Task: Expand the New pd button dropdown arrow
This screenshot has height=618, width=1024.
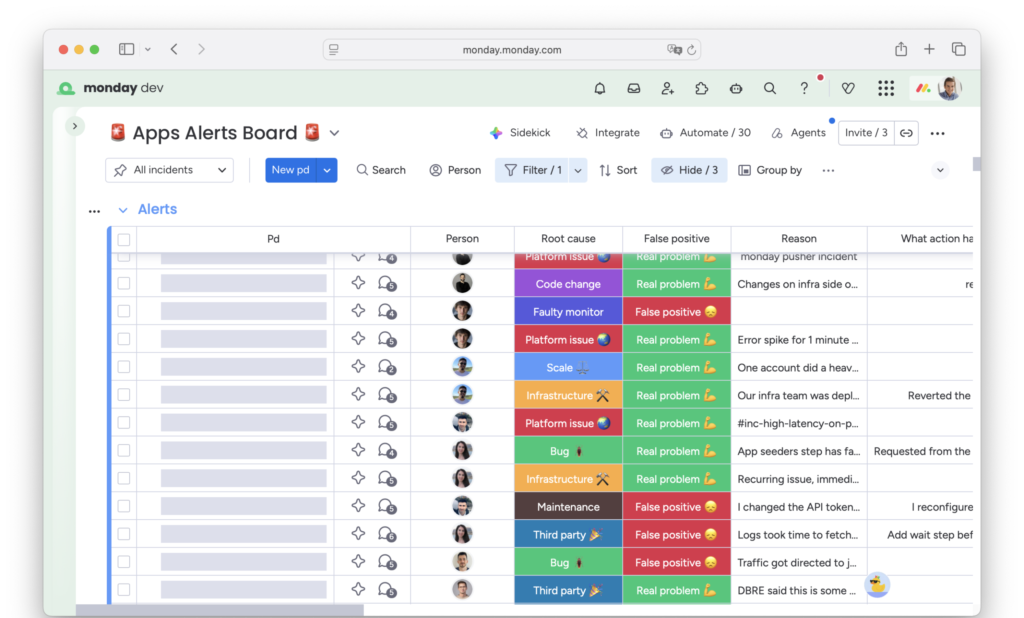Action: click(x=327, y=170)
